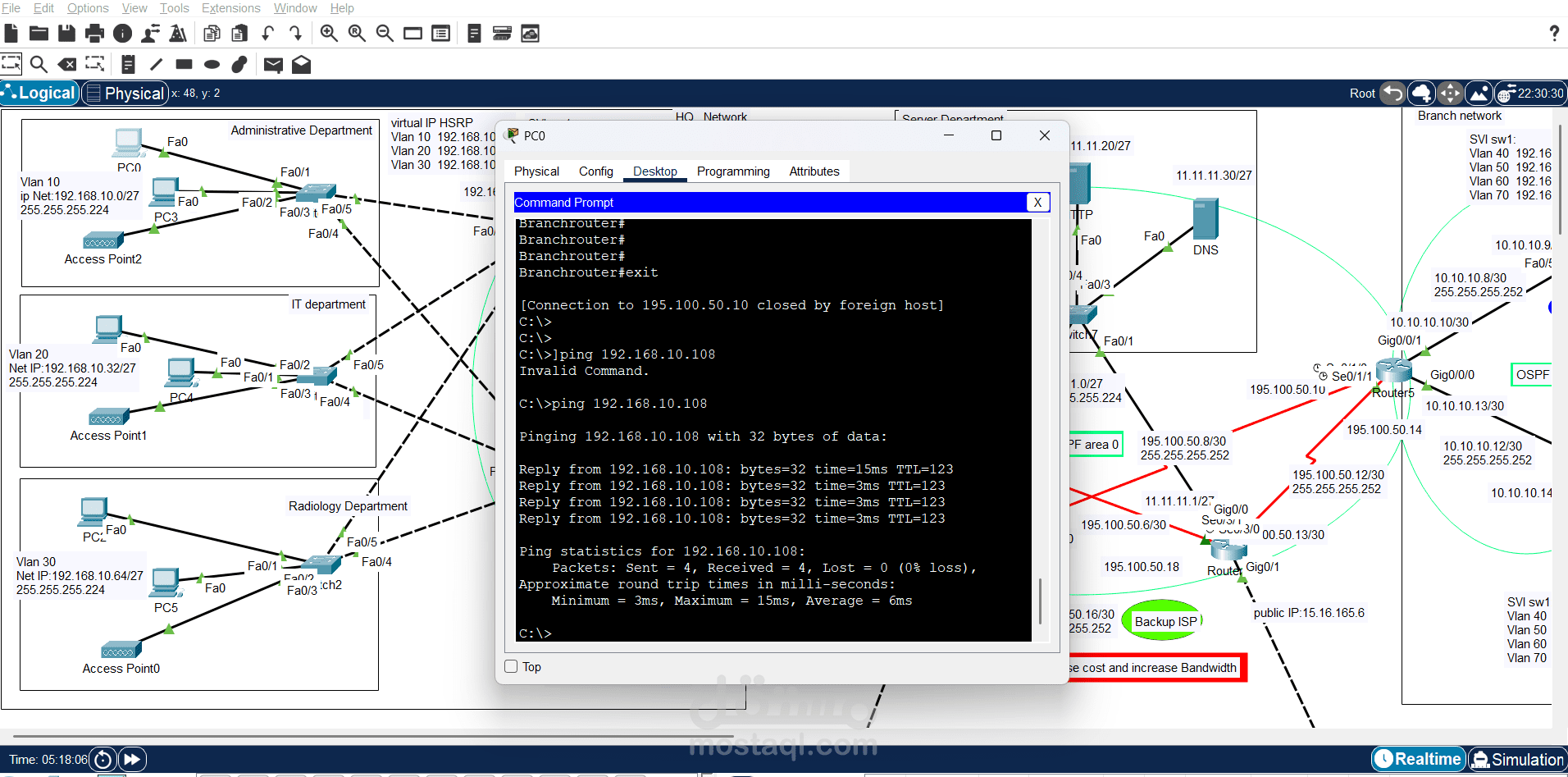Switch to Realtime mode
Screen dimensions: 1568x777
click(x=1419, y=760)
